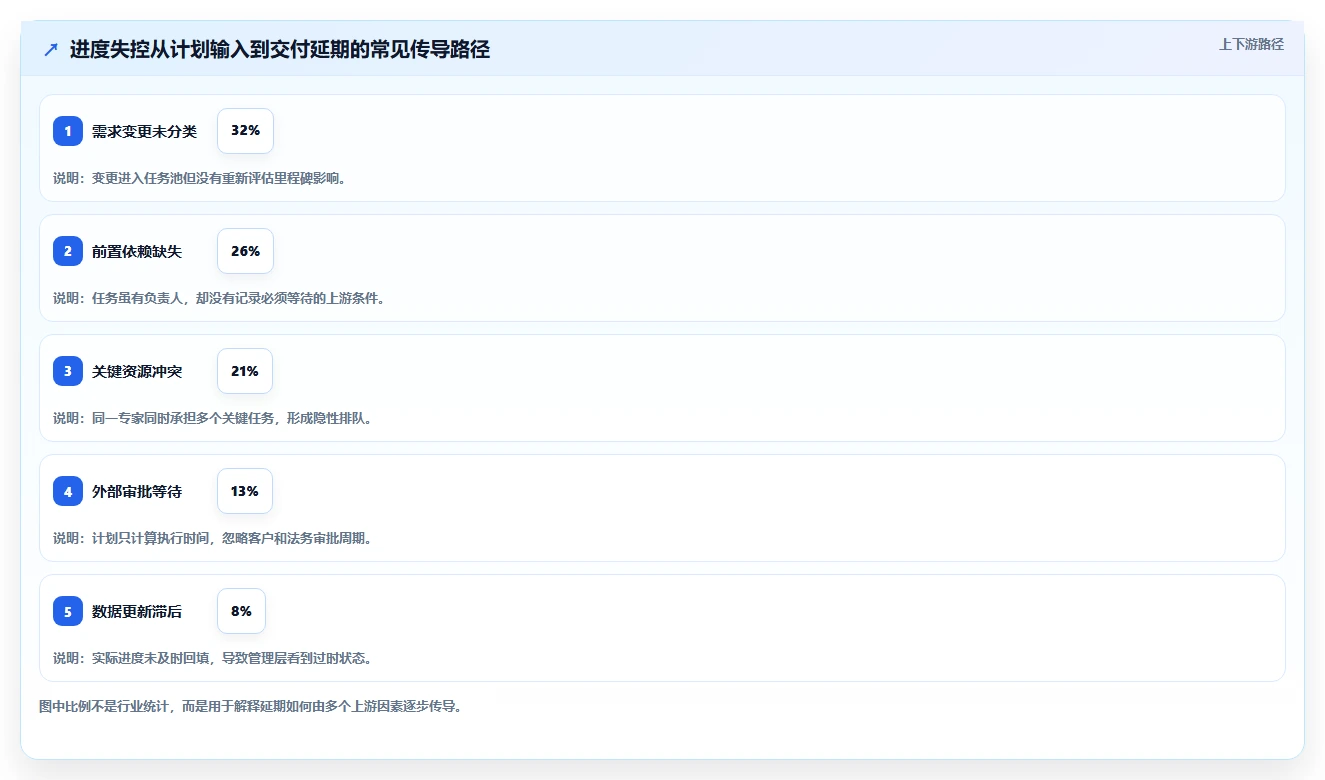Select the 前置依赖缺失 heading
Screen dimensions: 1325x780
pos(137,251)
